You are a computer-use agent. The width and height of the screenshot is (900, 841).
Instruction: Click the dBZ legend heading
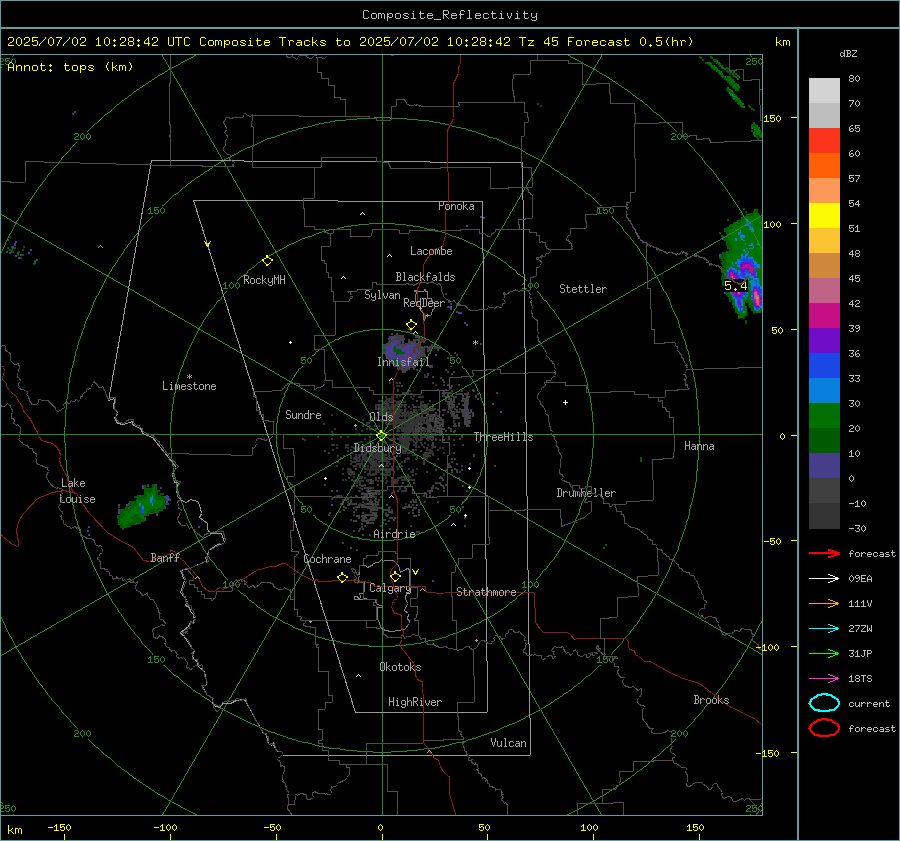(848, 54)
